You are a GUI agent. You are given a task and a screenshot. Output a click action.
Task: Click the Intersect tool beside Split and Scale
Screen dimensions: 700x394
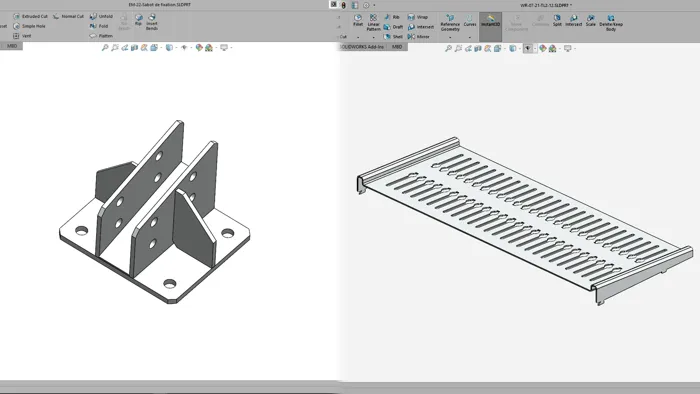[574, 21]
